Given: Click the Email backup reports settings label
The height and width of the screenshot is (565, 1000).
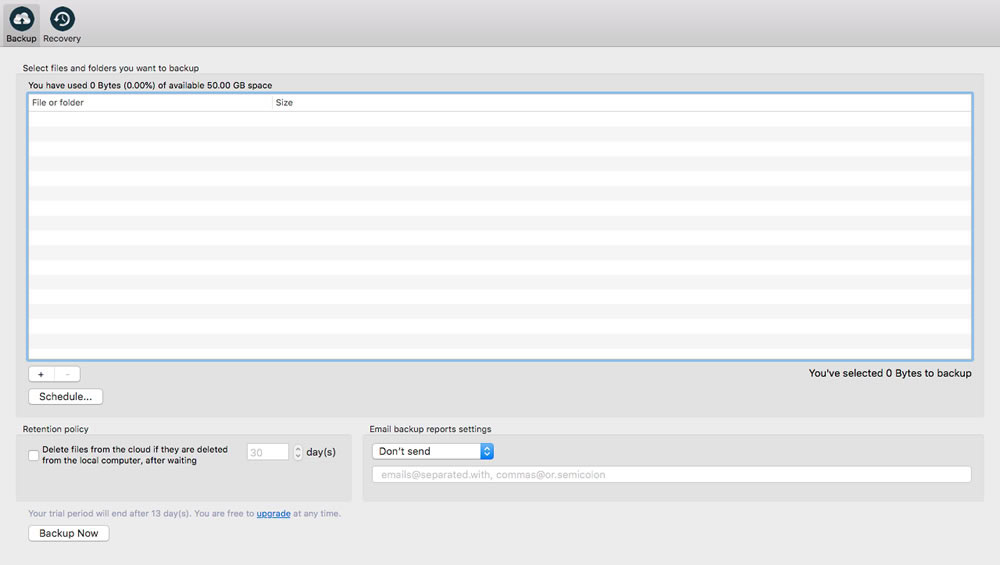Looking at the screenshot, I should [x=430, y=429].
